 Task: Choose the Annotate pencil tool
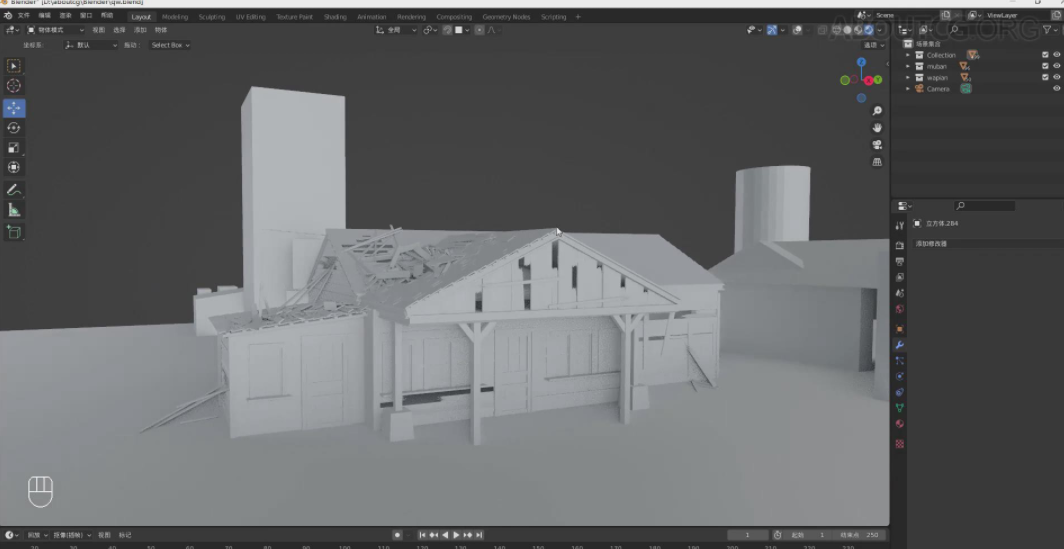pos(14,189)
